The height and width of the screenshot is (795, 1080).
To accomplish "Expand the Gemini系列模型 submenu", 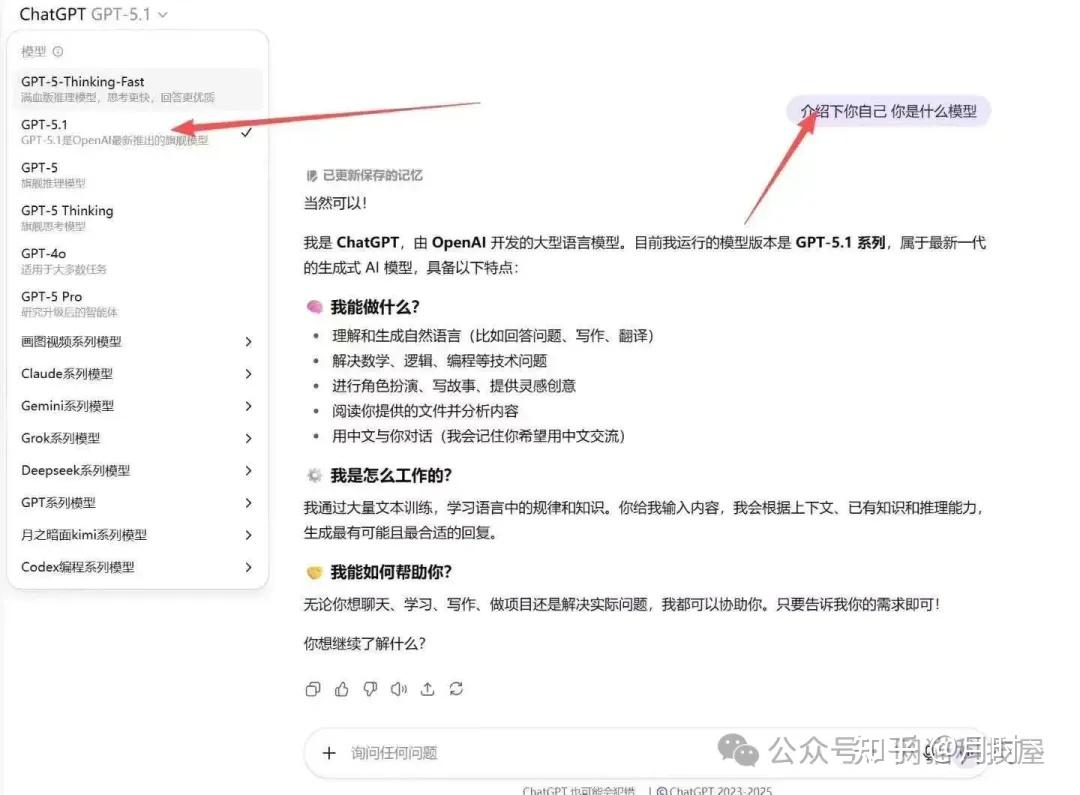I will (137, 406).
